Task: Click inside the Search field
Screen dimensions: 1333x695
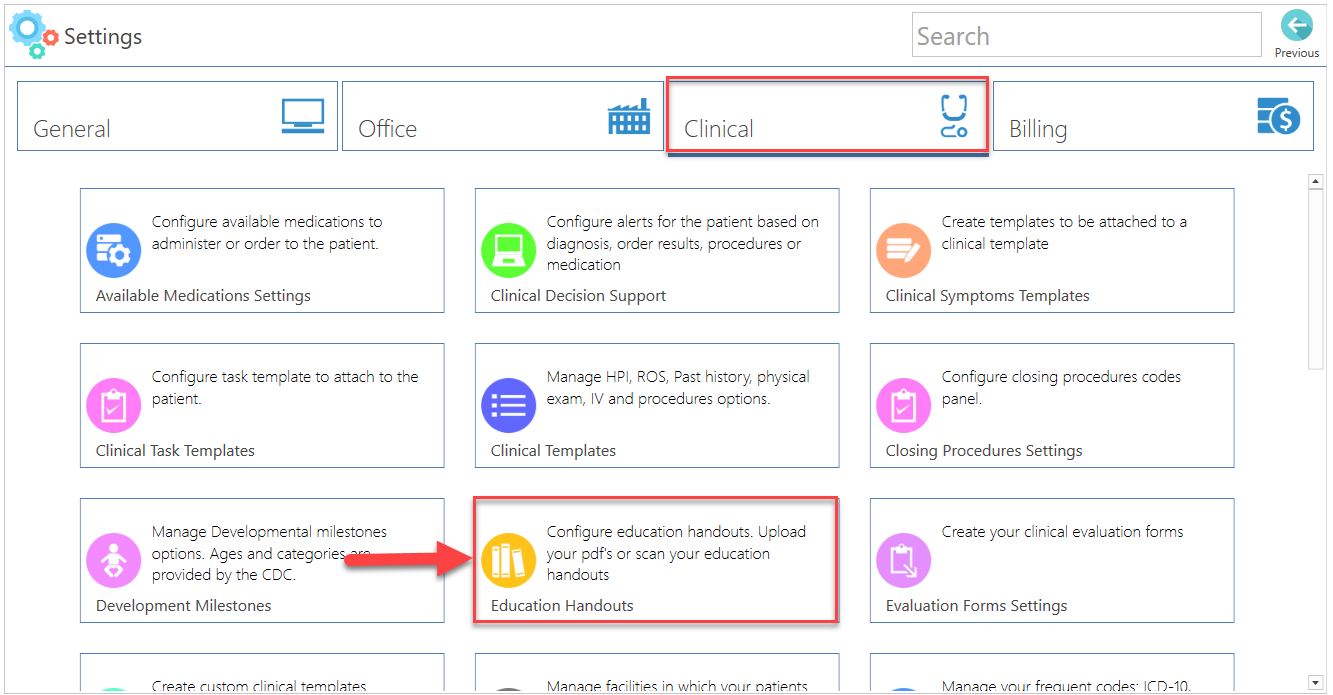Action: [x=1087, y=35]
